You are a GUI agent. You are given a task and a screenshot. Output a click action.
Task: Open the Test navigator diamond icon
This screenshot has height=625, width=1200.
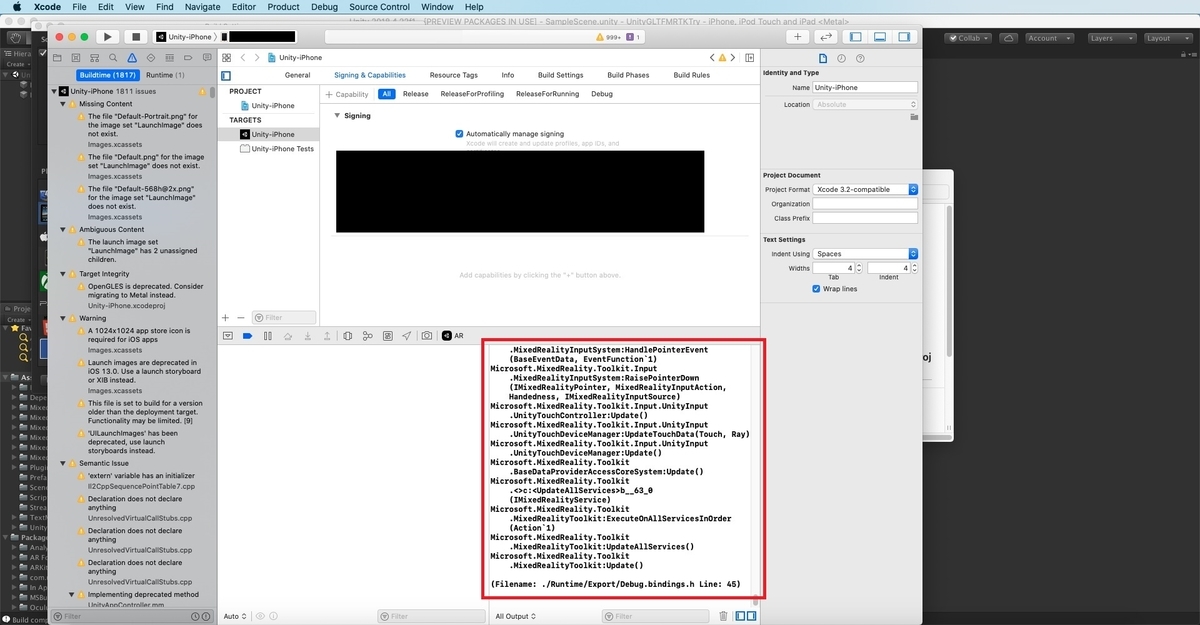point(150,58)
